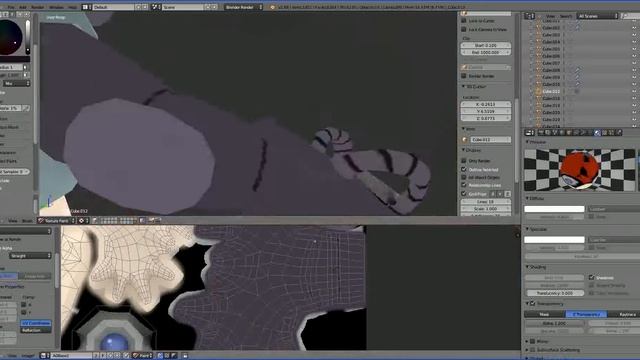Enable the Render Border checkbox
The image size is (640, 360).
coord(464,76)
